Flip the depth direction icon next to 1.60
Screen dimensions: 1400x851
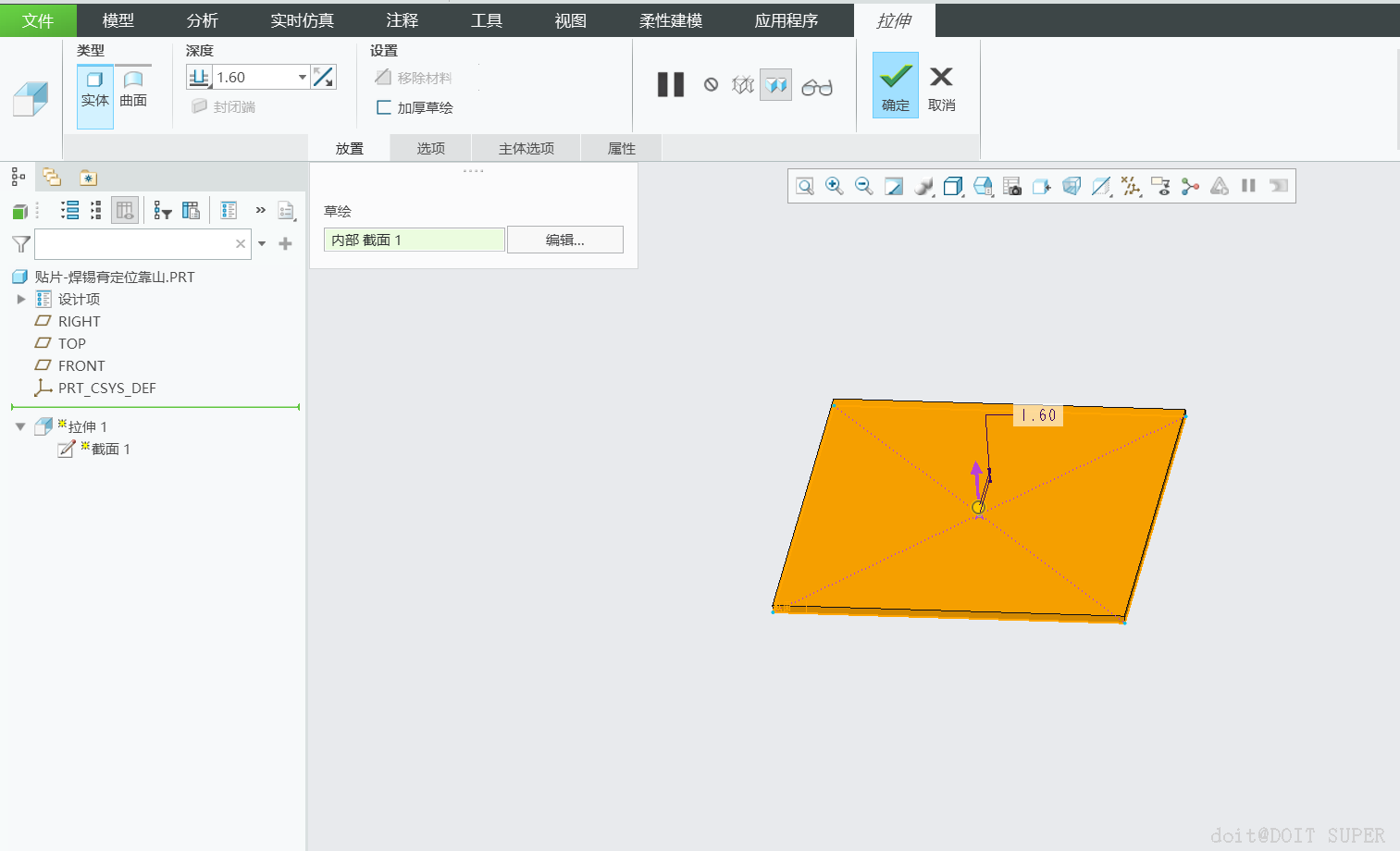click(x=323, y=77)
